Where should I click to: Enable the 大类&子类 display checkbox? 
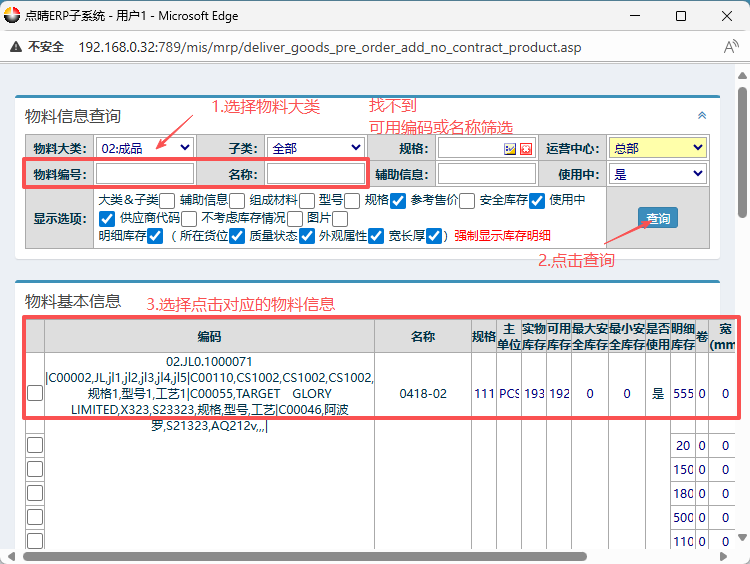167,200
